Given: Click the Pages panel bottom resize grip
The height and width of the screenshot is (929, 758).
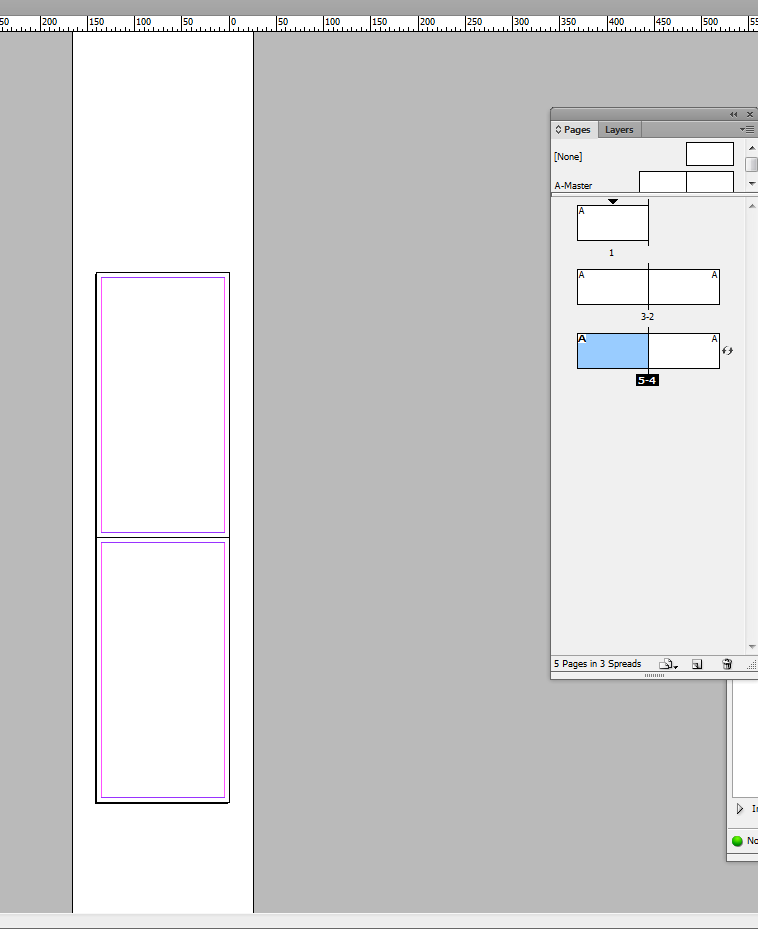Looking at the screenshot, I should pos(654,675).
